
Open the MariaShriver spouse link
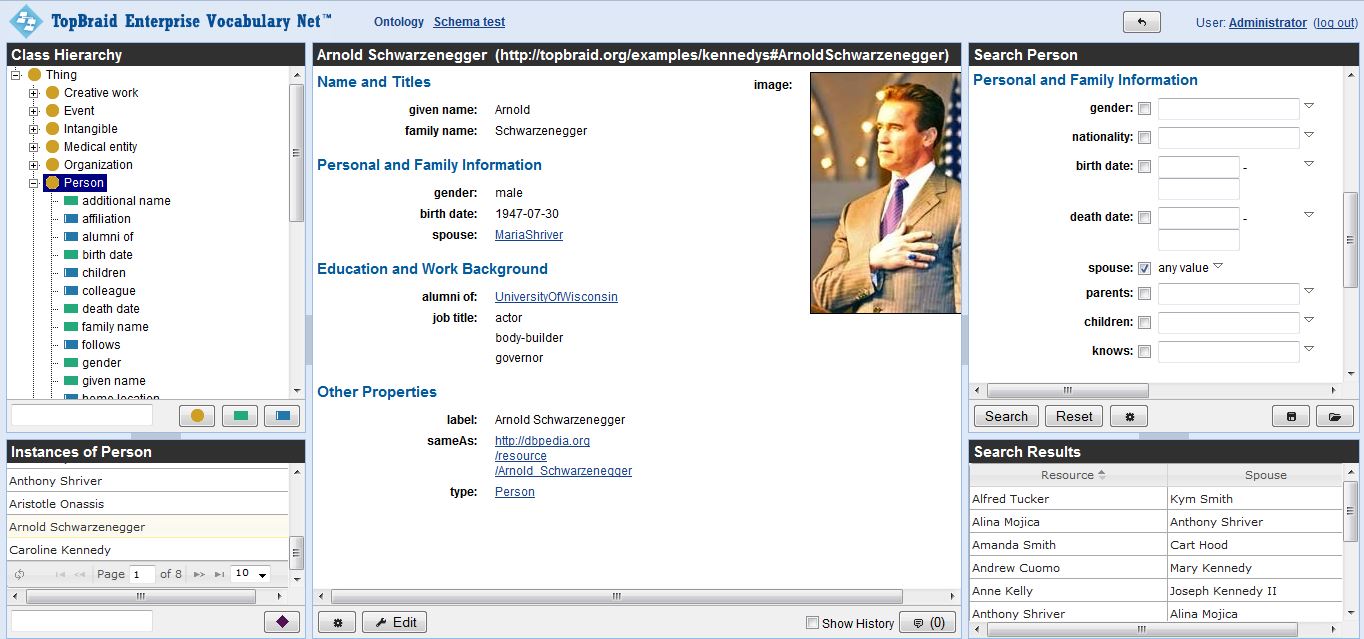529,235
